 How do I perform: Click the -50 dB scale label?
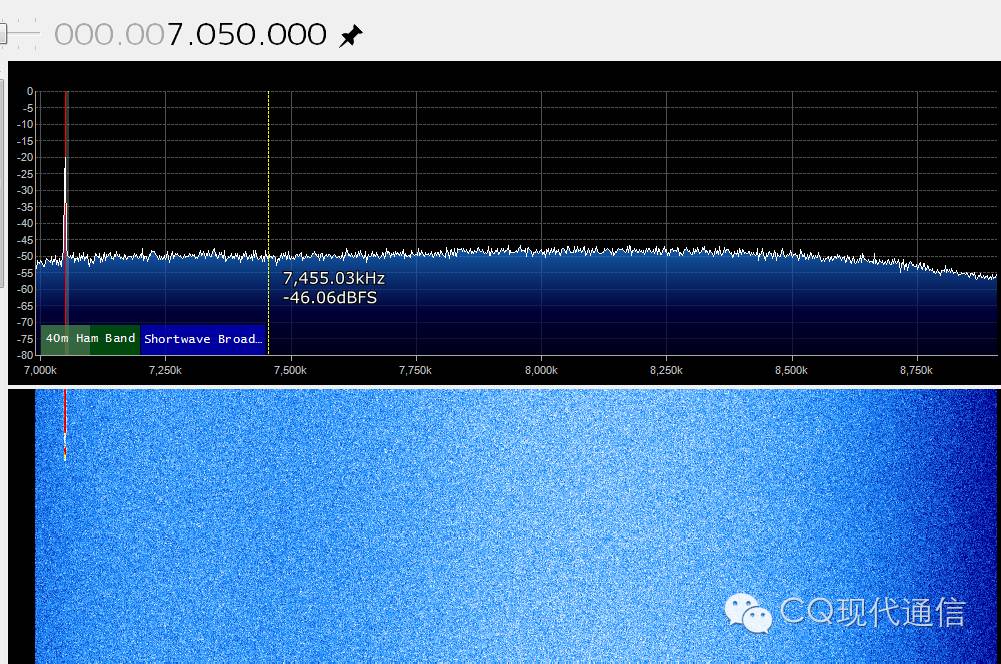pyautogui.click(x=26, y=257)
